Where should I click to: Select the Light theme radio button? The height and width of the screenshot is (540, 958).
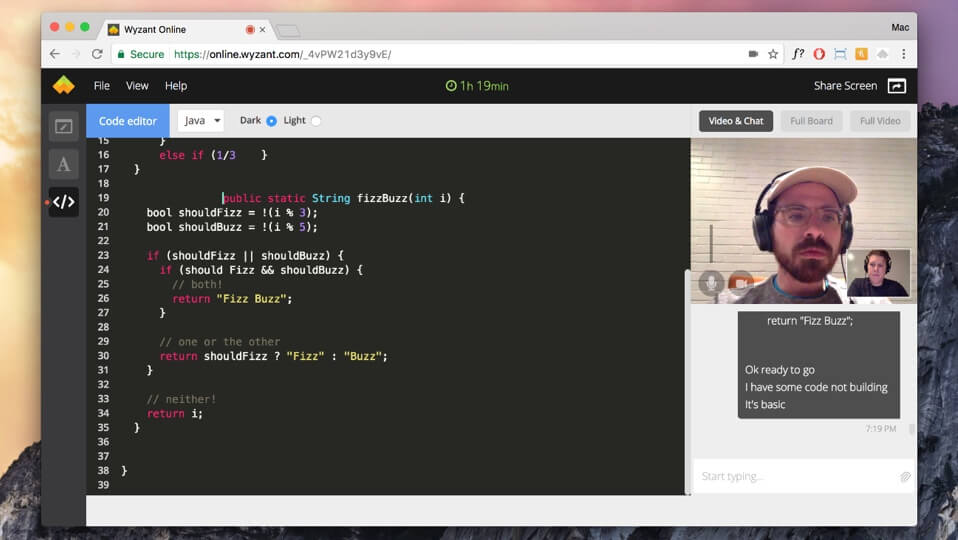(x=316, y=121)
